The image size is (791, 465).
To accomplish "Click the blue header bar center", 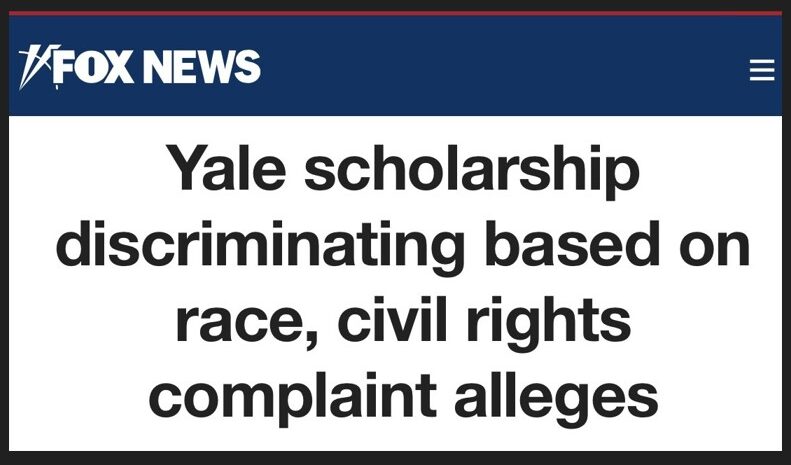I will point(396,66).
